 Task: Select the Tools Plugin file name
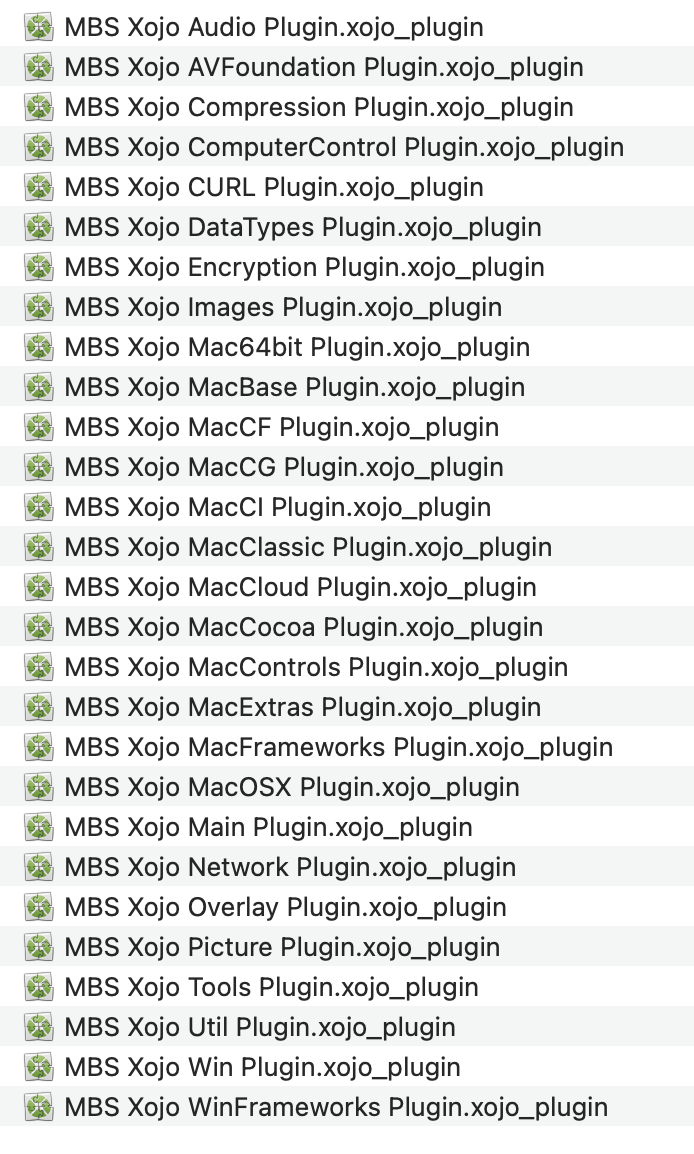[272, 988]
